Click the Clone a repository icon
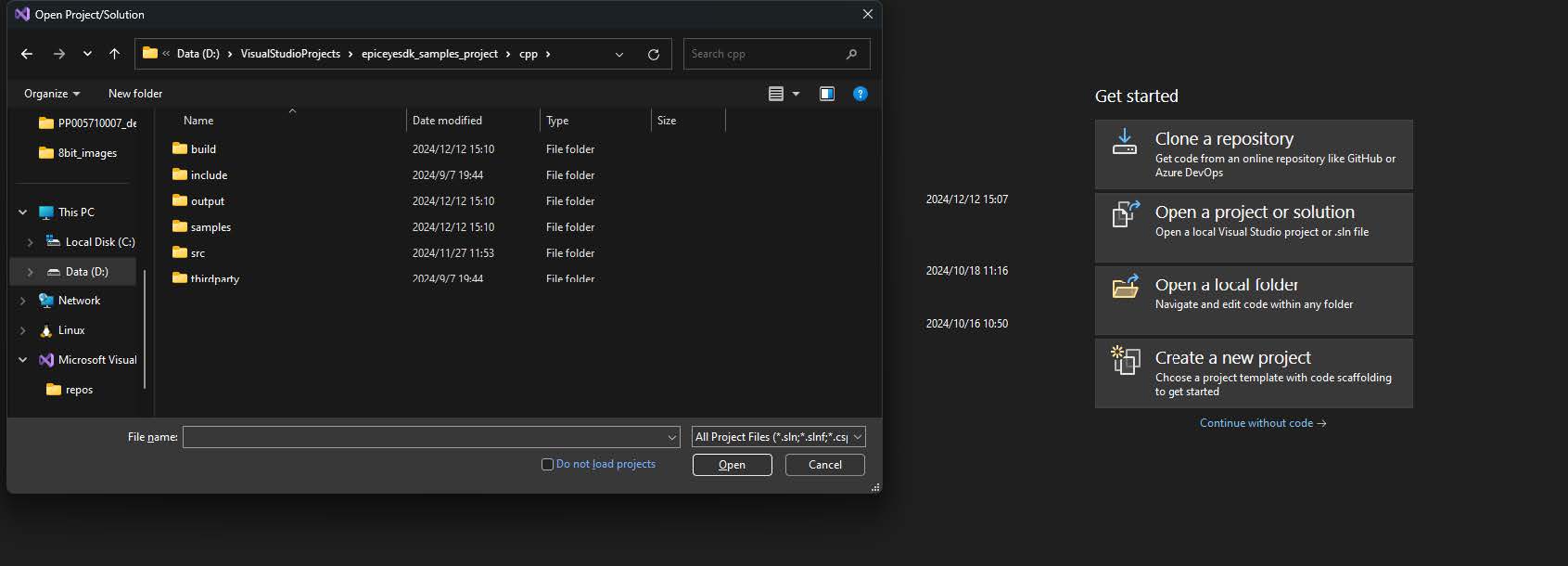This screenshot has width=1568, height=566. (x=1125, y=142)
